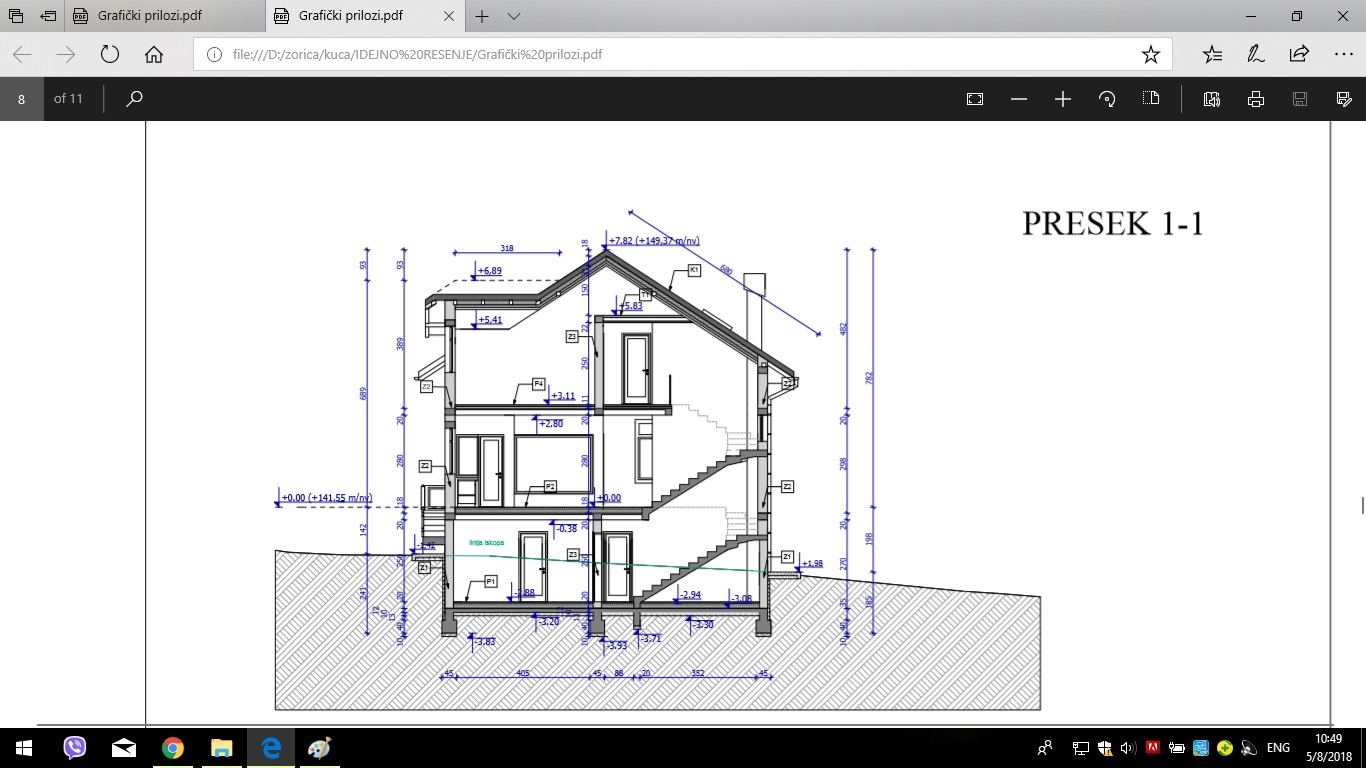
Task: Click the Add notes pen icon
Action: point(1256,54)
